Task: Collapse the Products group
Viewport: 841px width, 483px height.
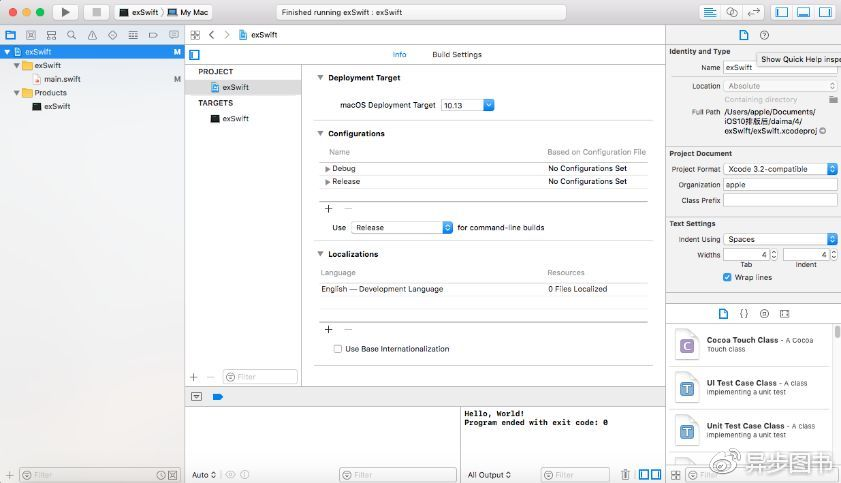Action: coord(17,93)
